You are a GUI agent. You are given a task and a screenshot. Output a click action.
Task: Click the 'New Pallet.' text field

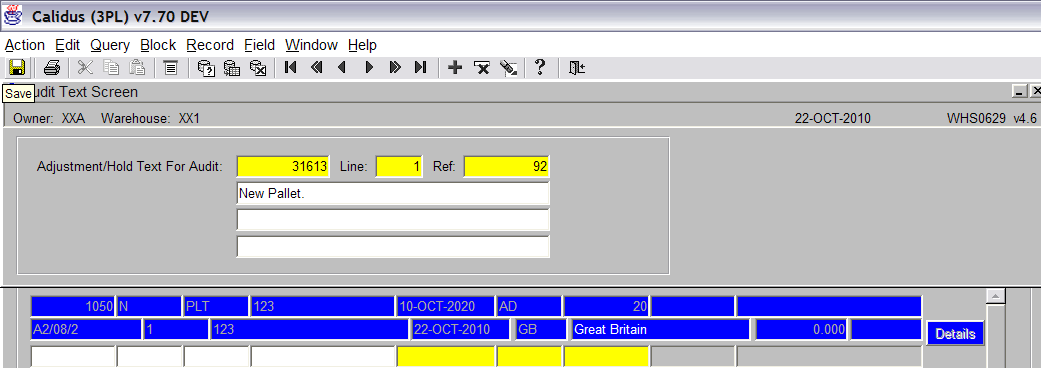click(x=393, y=193)
